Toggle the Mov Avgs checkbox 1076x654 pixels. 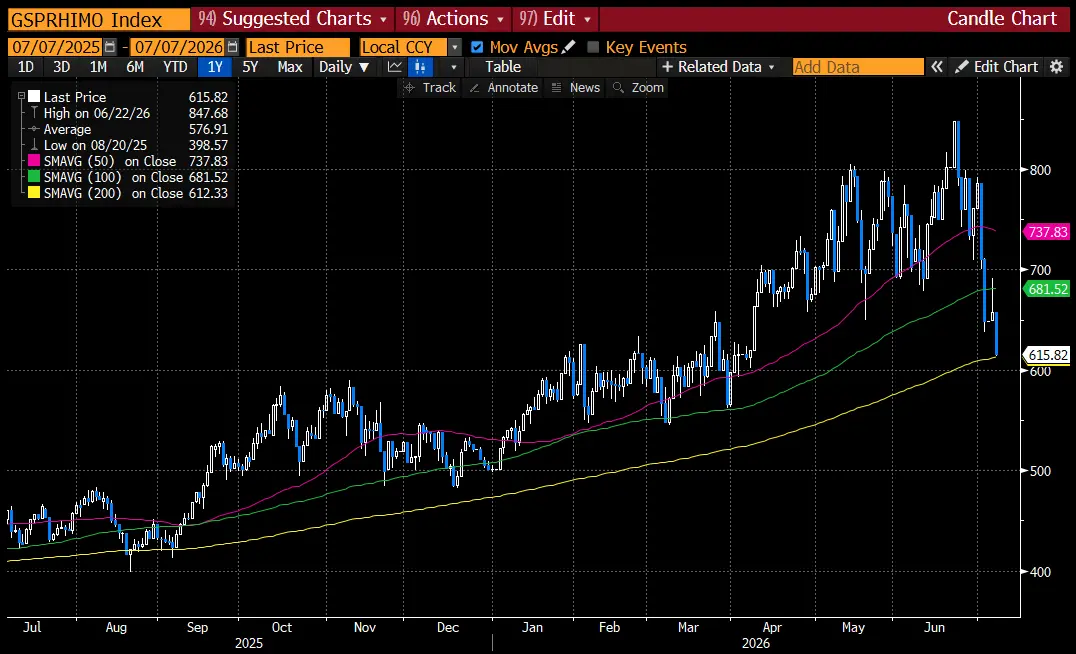click(x=477, y=47)
